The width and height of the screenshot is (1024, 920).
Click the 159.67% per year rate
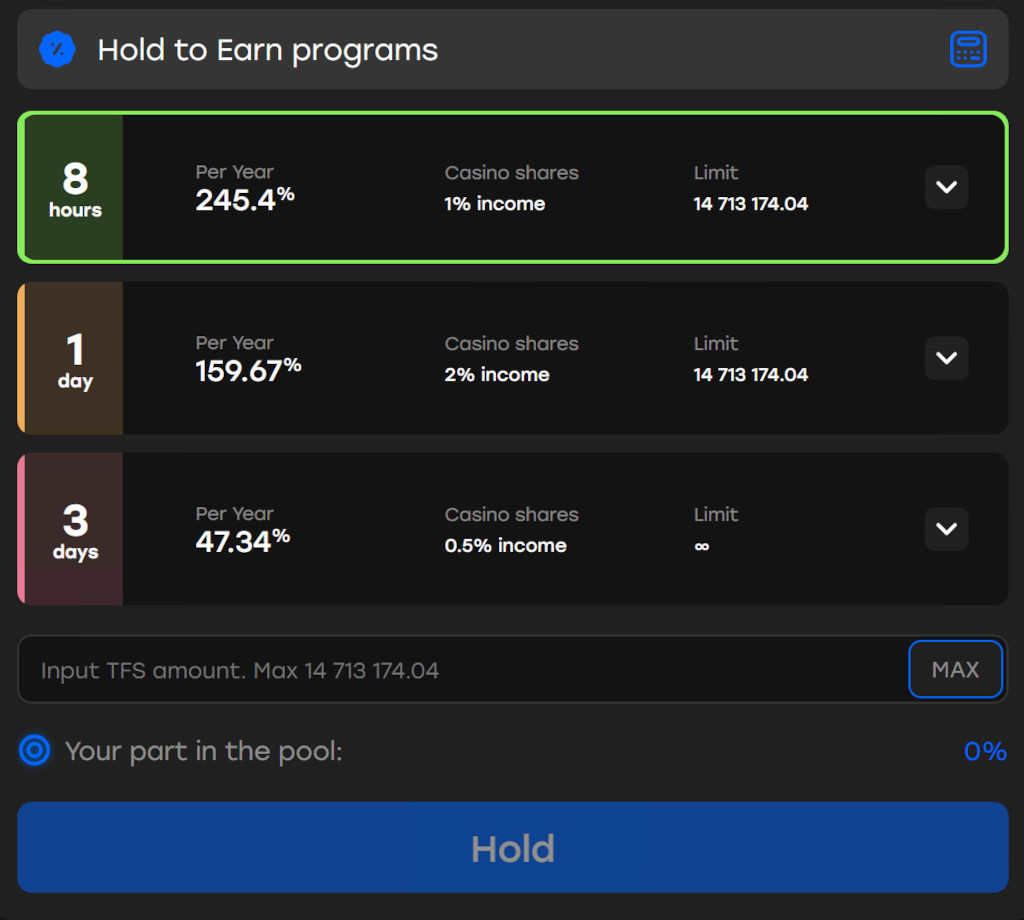[248, 371]
